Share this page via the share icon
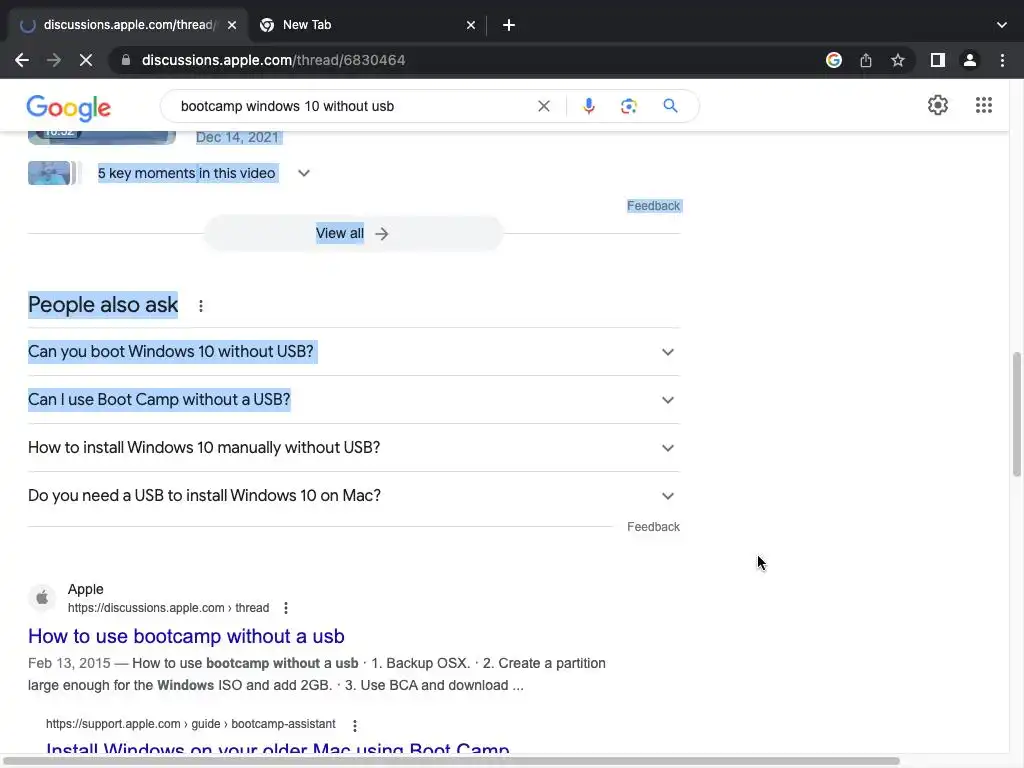 pyautogui.click(x=866, y=60)
